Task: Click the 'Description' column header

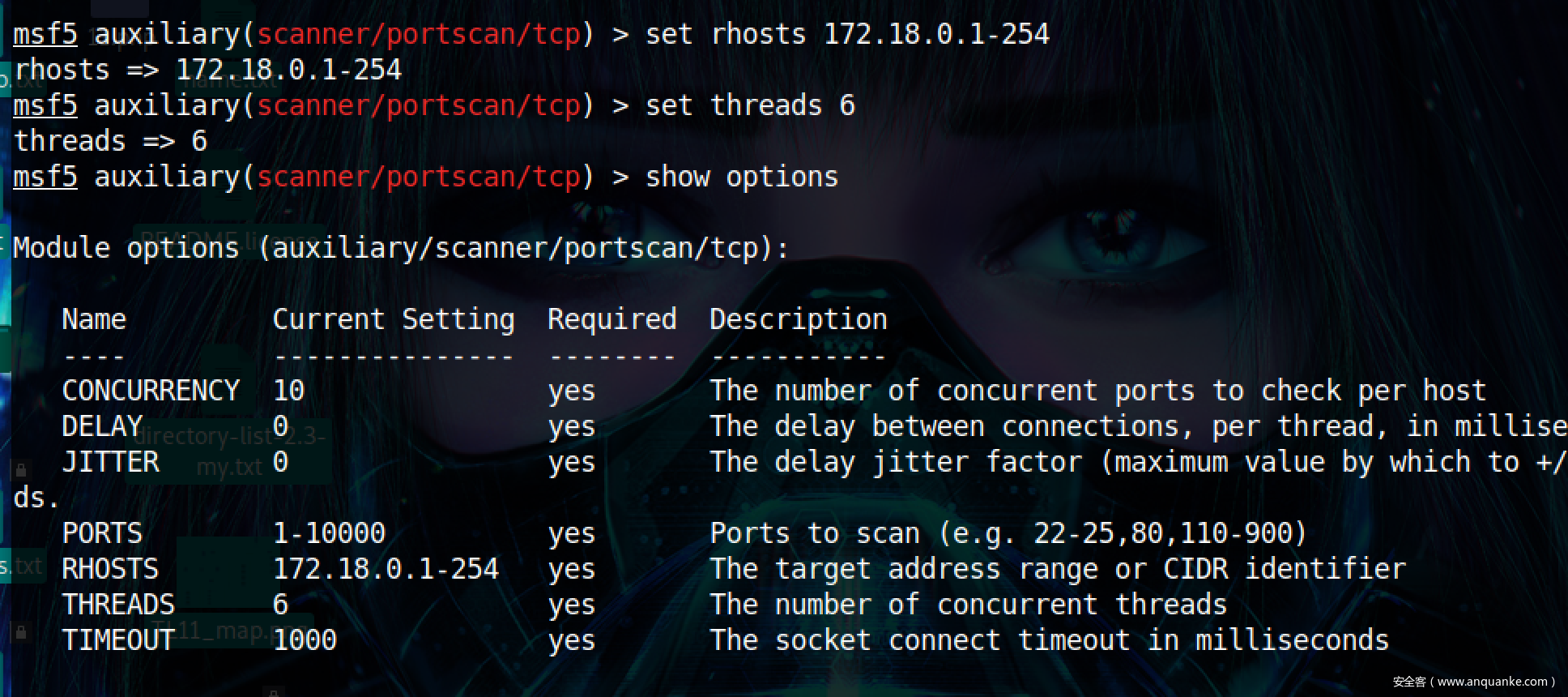Action: pos(799,319)
